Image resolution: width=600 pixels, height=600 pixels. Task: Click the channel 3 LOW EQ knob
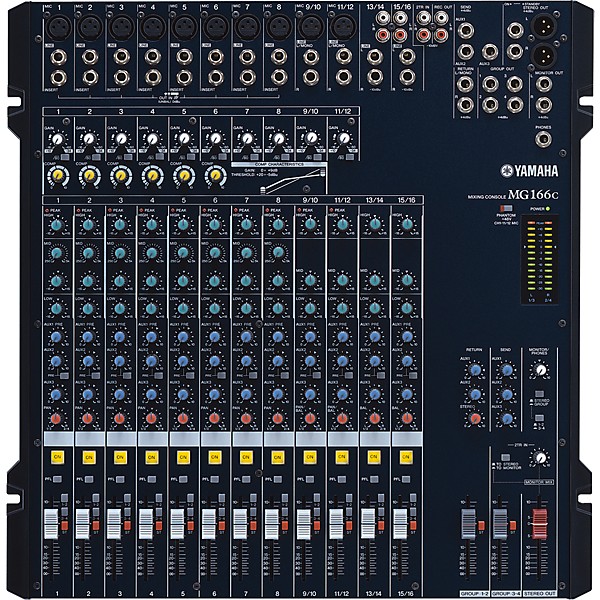tap(120, 308)
